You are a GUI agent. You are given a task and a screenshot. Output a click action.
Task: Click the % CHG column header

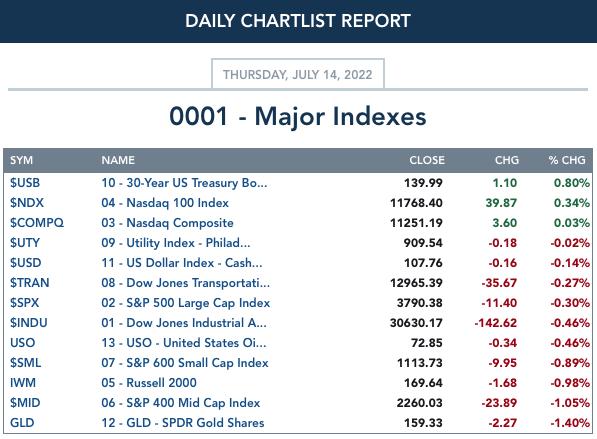pos(567,160)
